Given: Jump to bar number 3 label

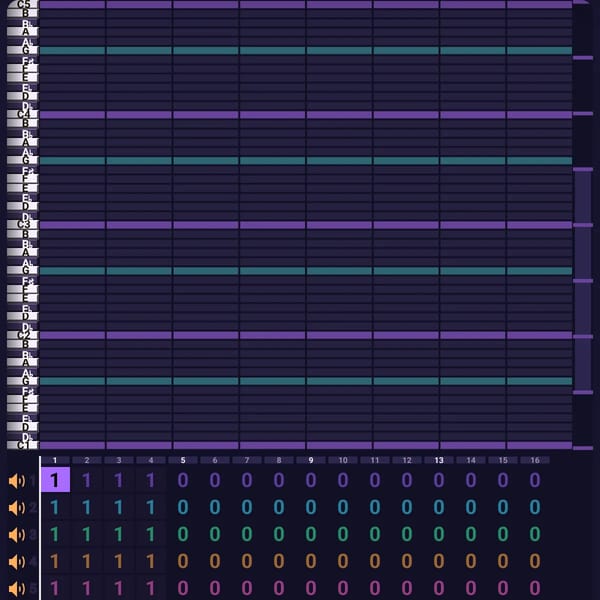Looking at the screenshot, I should pos(119,460).
